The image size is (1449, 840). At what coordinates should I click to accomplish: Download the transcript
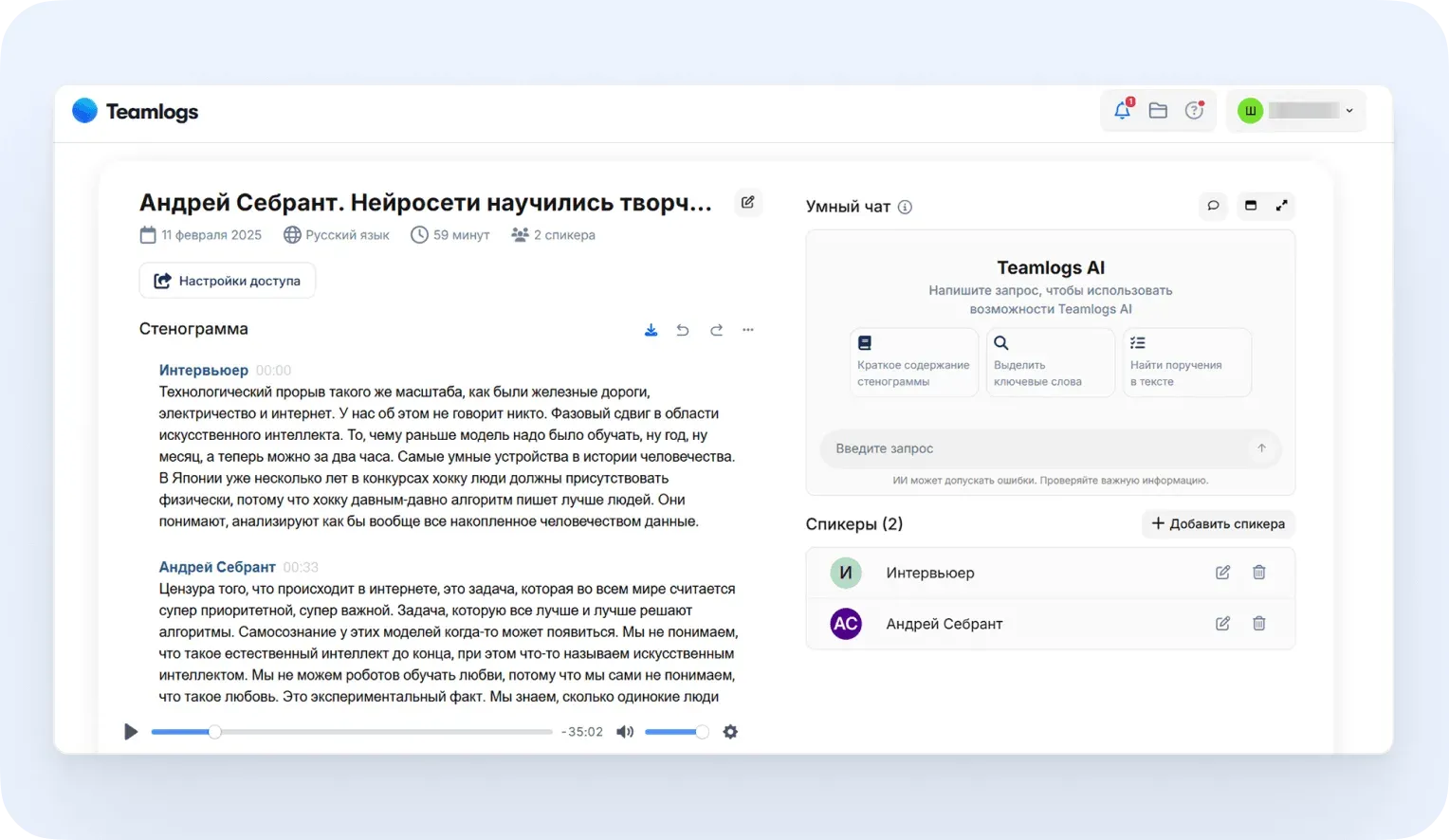pyautogui.click(x=651, y=330)
